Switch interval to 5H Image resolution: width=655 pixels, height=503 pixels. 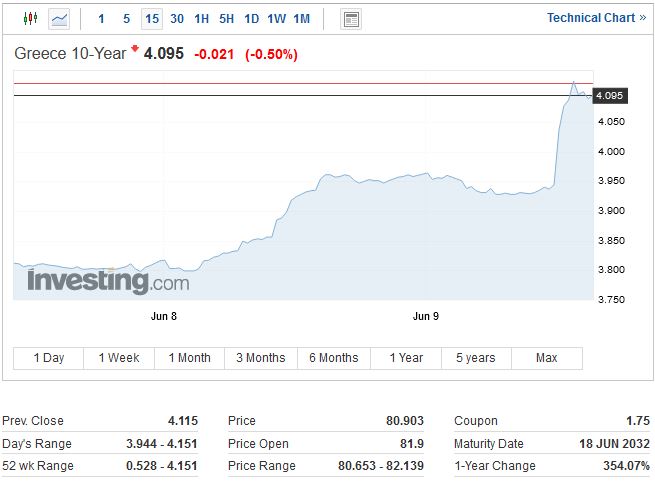tap(227, 19)
